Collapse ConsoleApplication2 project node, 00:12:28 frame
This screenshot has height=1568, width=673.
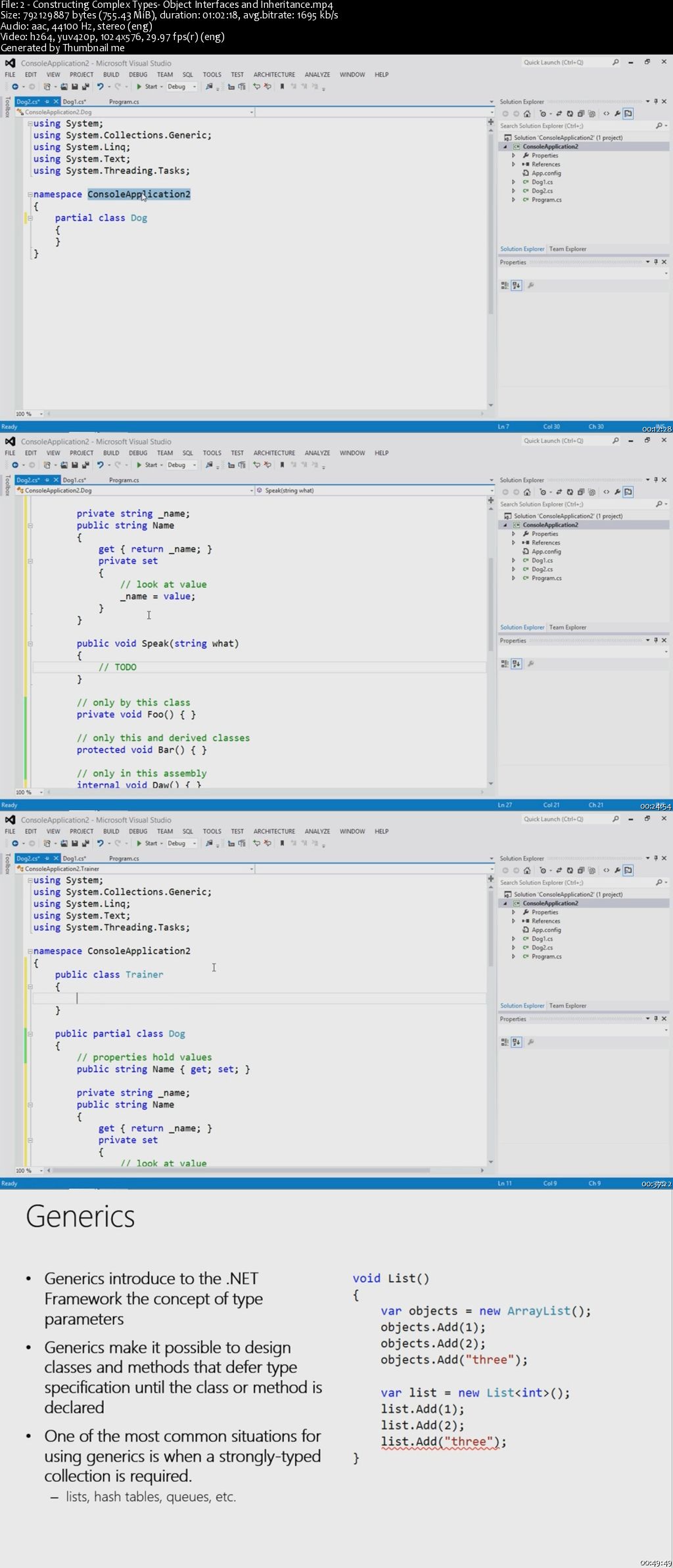[505, 147]
